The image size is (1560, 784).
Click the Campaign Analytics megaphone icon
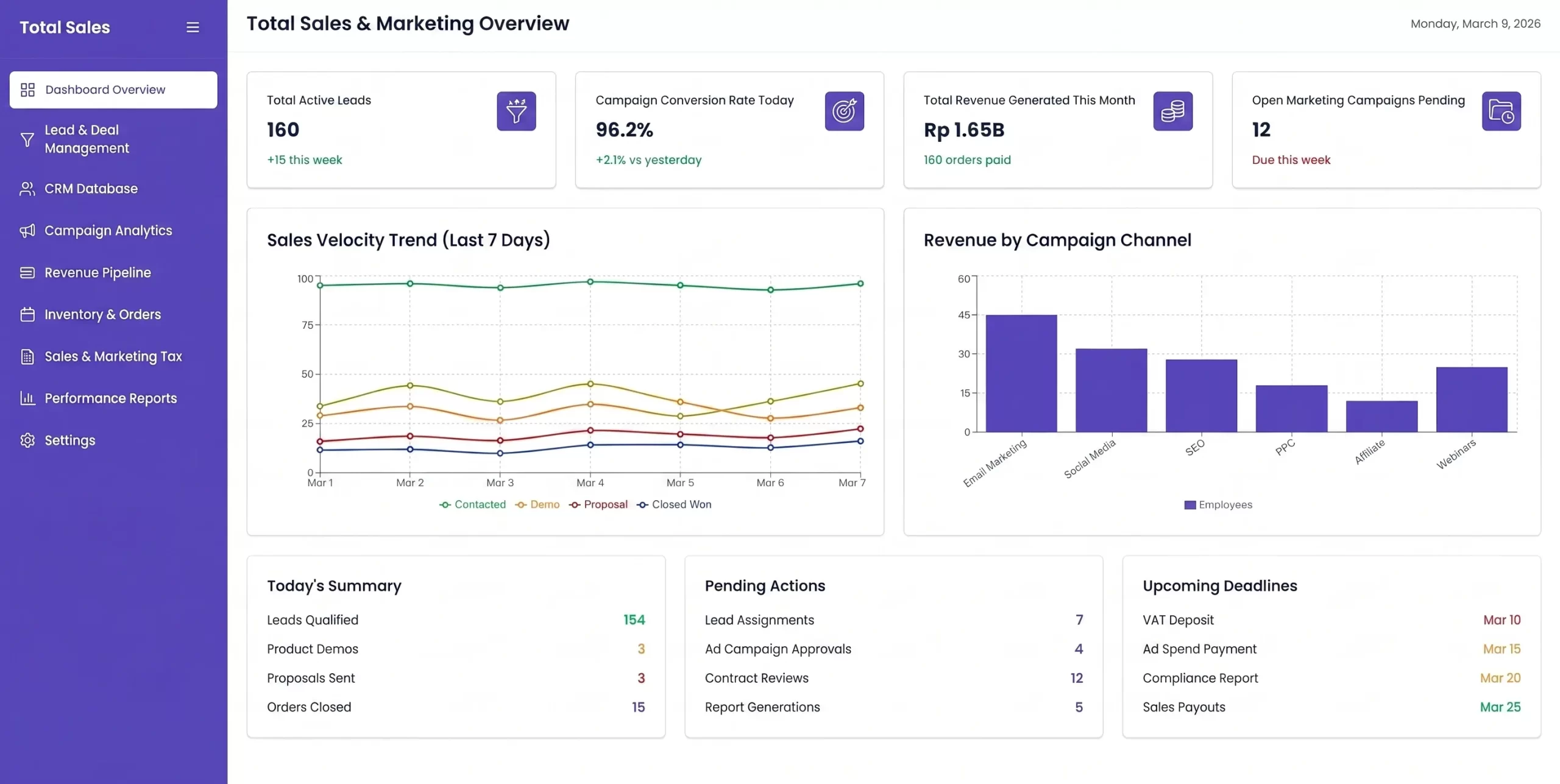27,231
